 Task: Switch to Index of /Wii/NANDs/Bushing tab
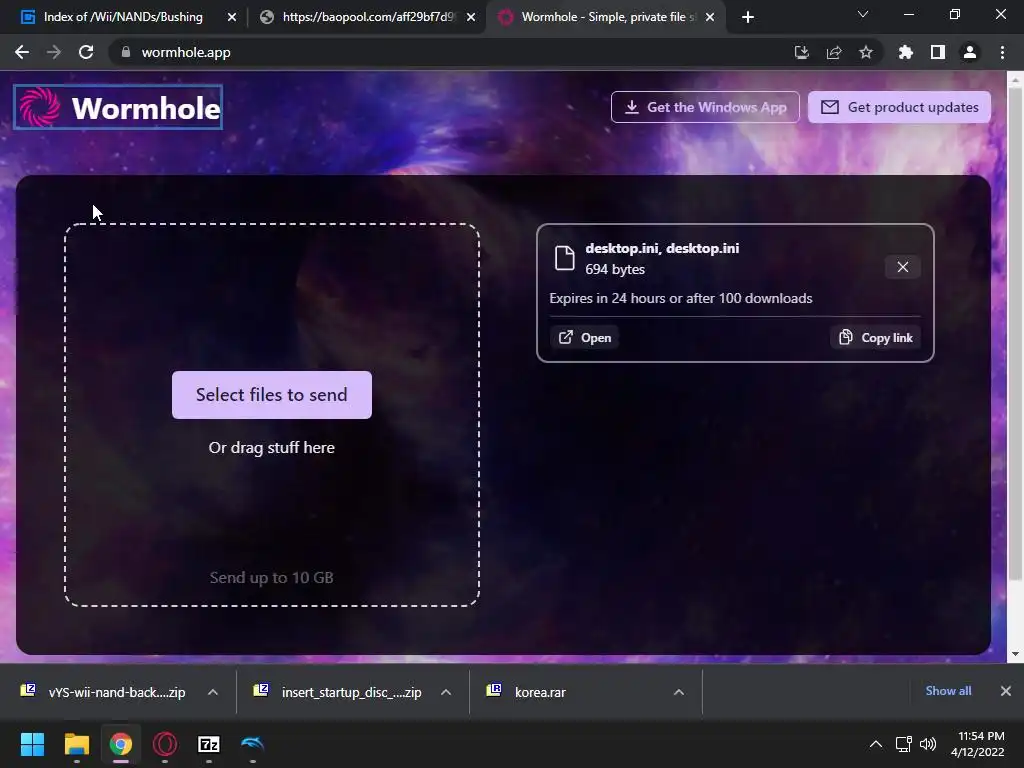click(x=121, y=17)
